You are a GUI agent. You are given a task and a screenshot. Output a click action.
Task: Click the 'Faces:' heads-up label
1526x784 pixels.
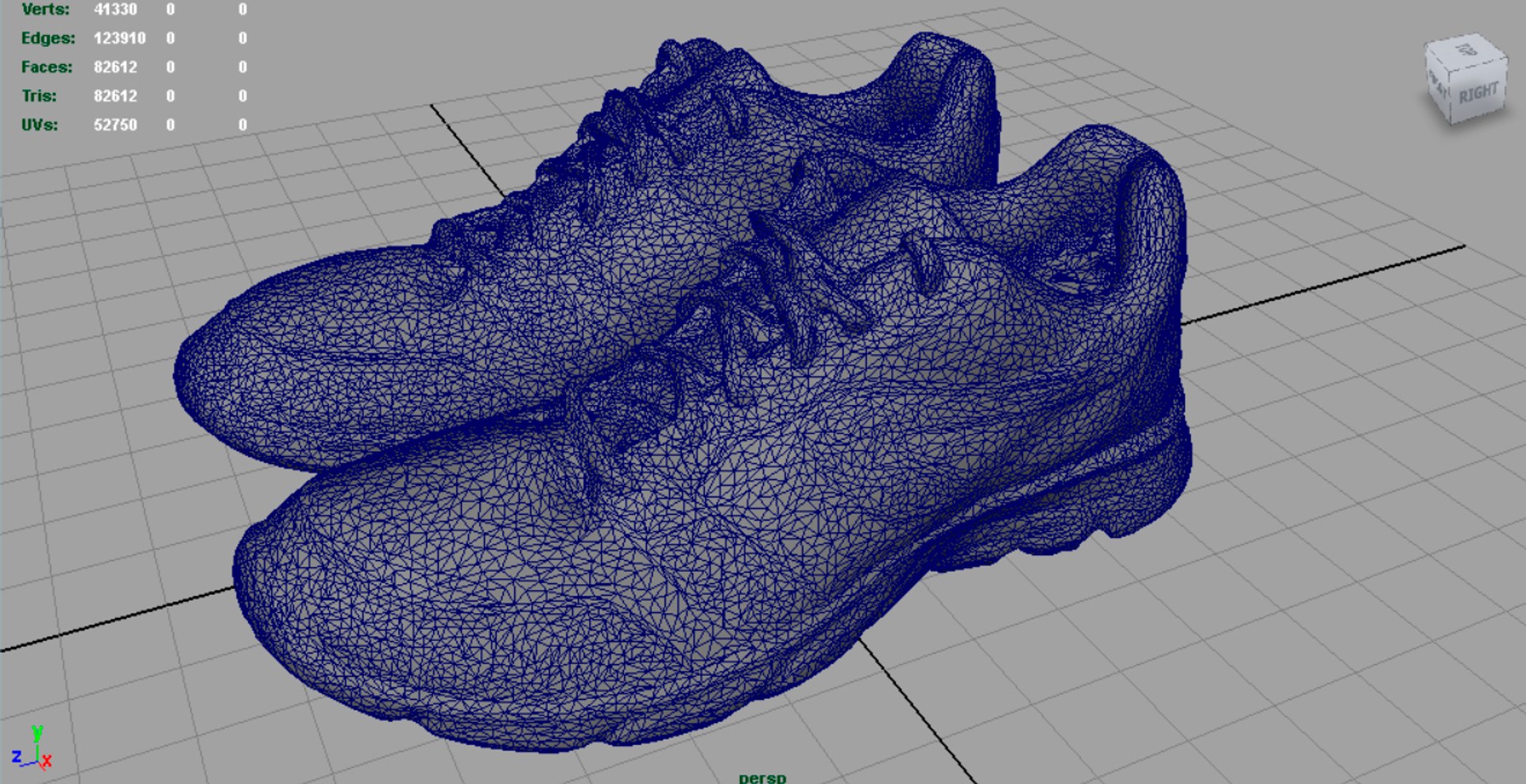coord(47,67)
